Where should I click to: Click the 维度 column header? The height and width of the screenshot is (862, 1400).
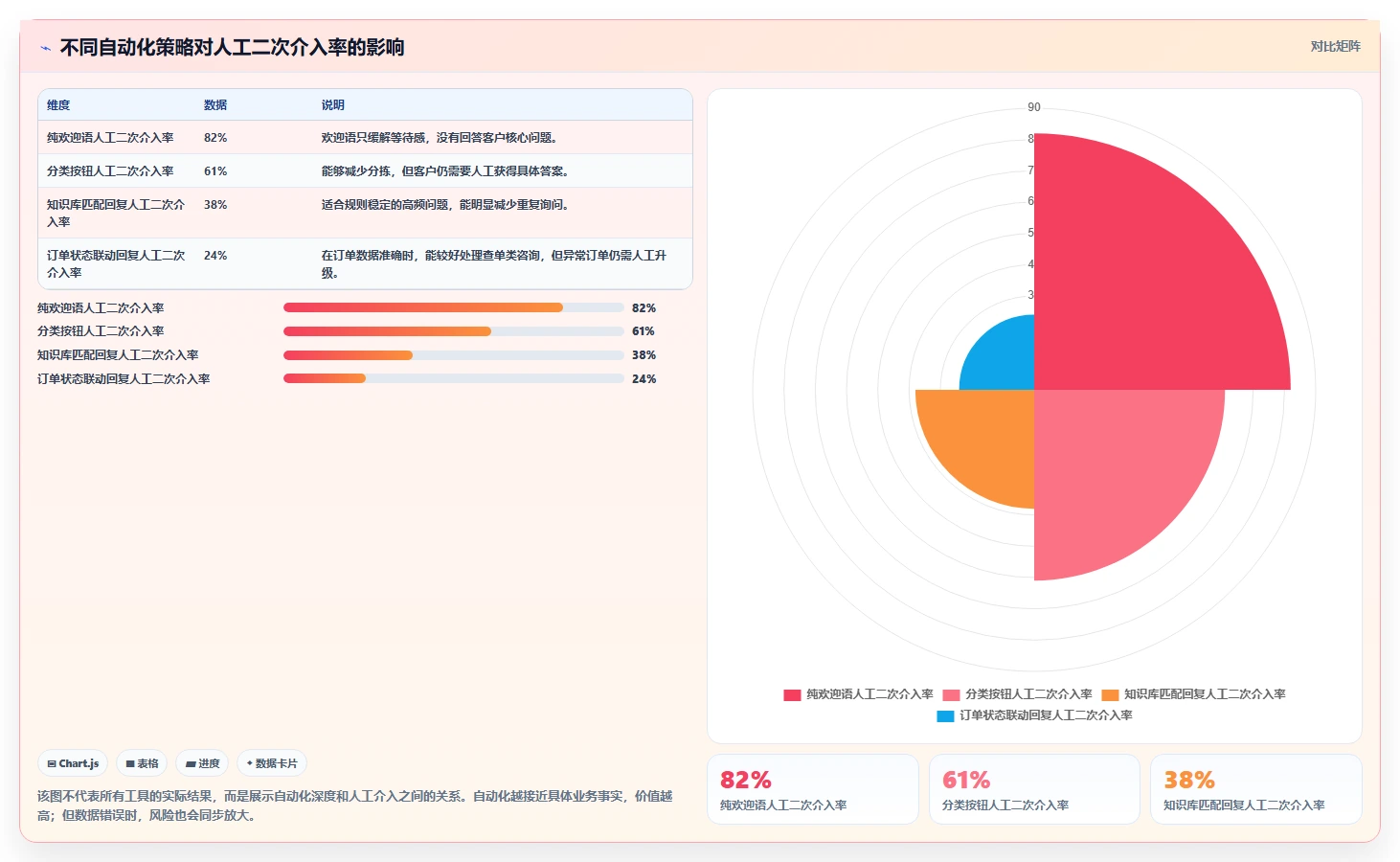[58, 105]
